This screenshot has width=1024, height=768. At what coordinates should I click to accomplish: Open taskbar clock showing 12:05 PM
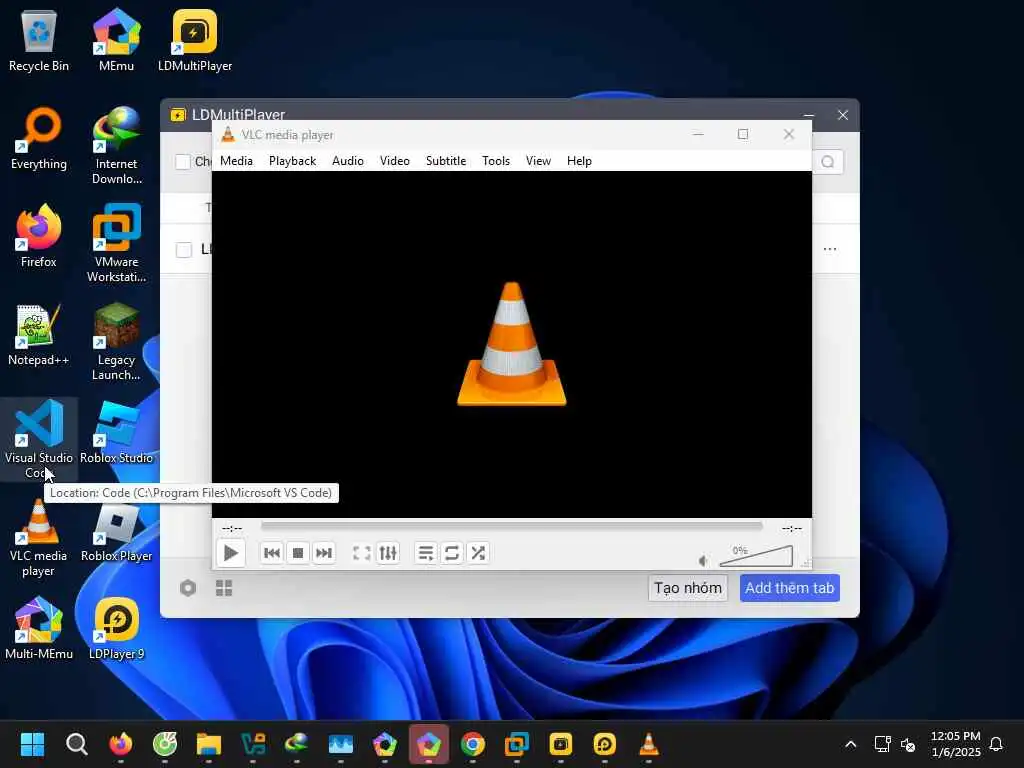pyautogui.click(x=955, y=744)
